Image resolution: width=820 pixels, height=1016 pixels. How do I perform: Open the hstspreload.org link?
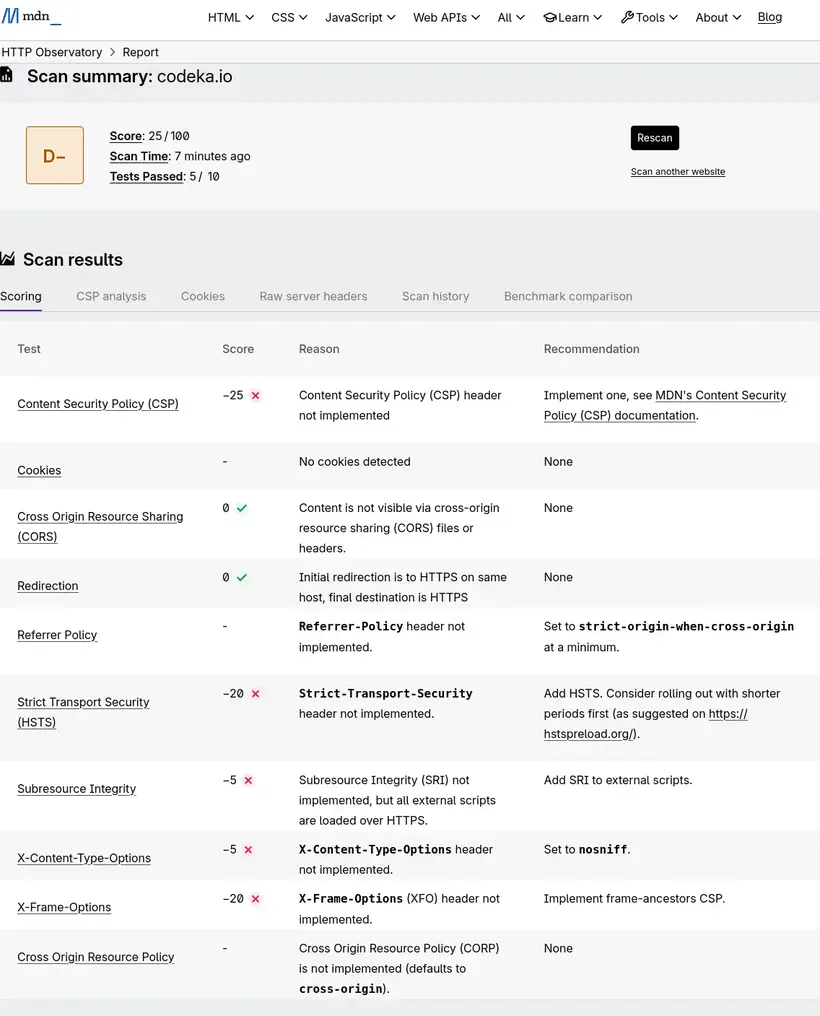[590, 734]
